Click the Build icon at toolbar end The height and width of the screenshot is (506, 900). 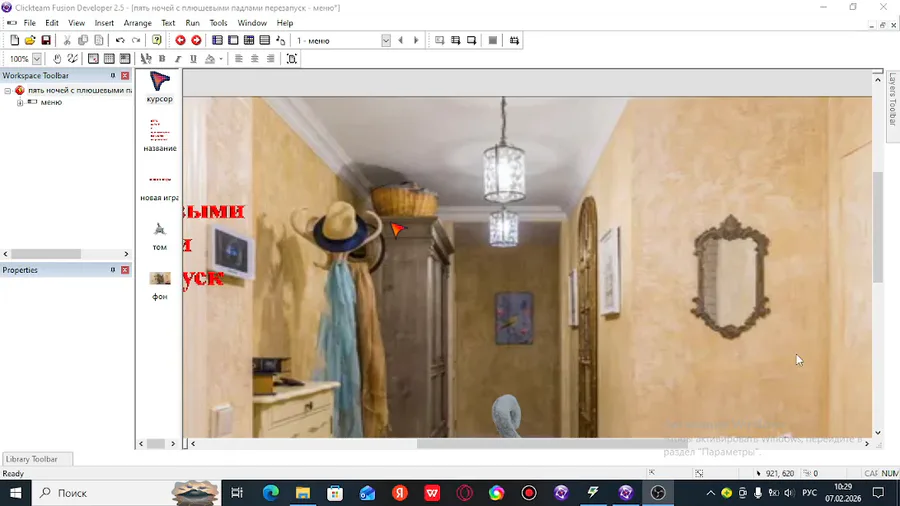[514, 40]
